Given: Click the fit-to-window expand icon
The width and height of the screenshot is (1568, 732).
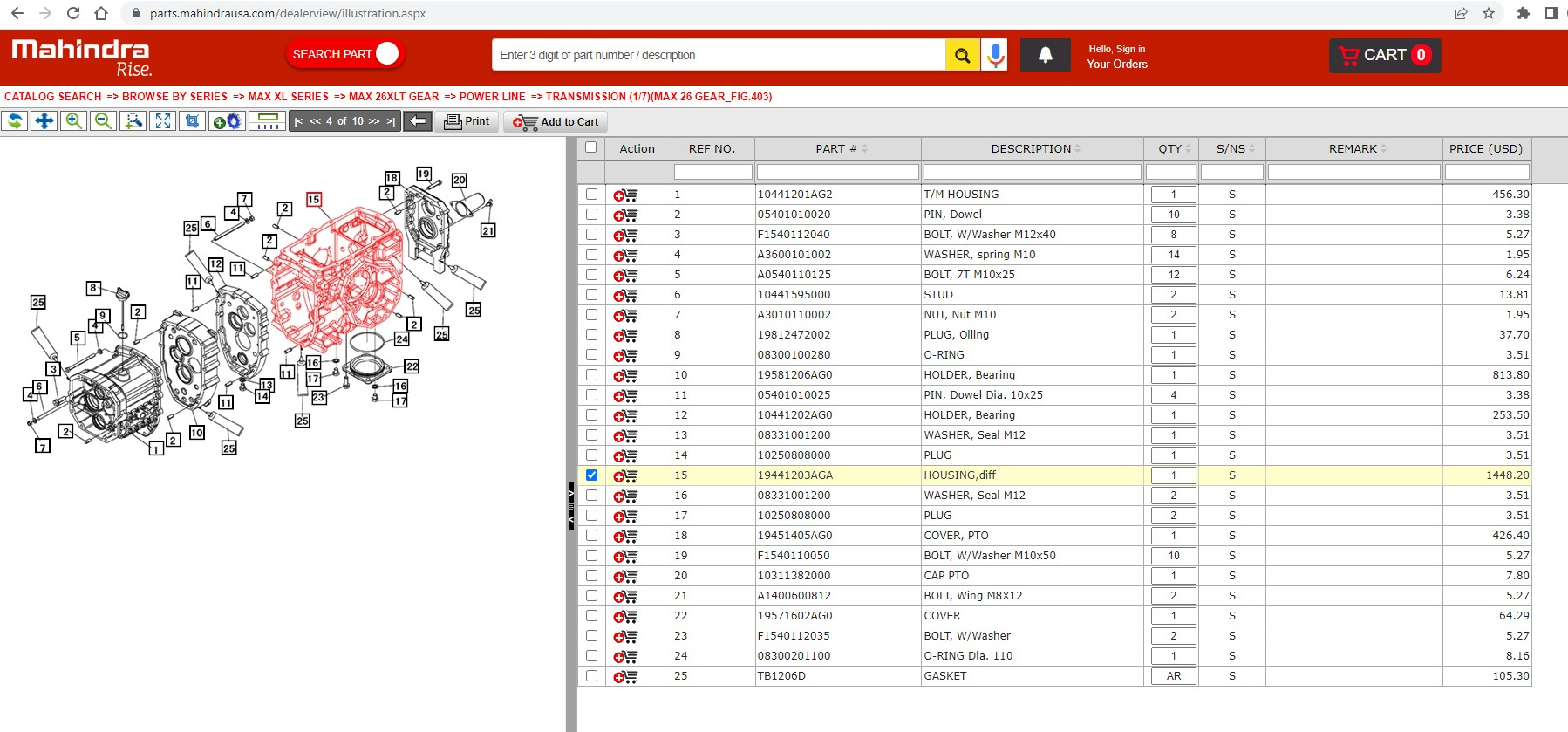Looking at the screenshot, I should tap(163, 121).
